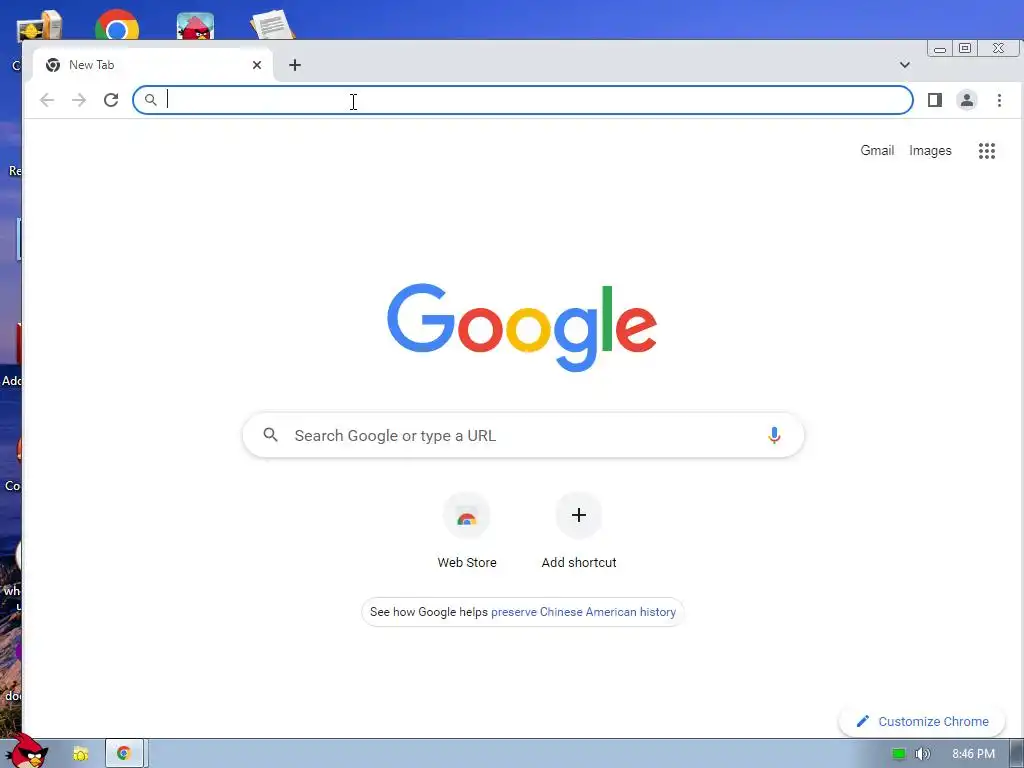Click the green network tray icon

coord(899,754)
